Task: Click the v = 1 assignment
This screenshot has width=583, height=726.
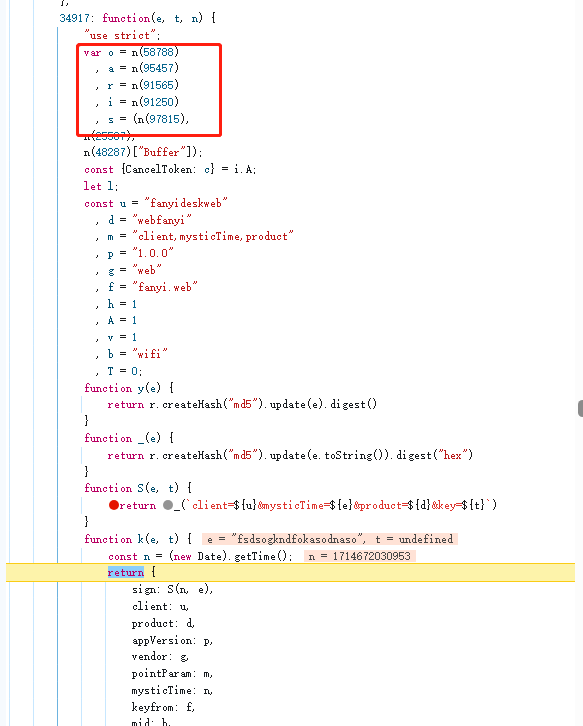Action: click(x=122, y=338)
